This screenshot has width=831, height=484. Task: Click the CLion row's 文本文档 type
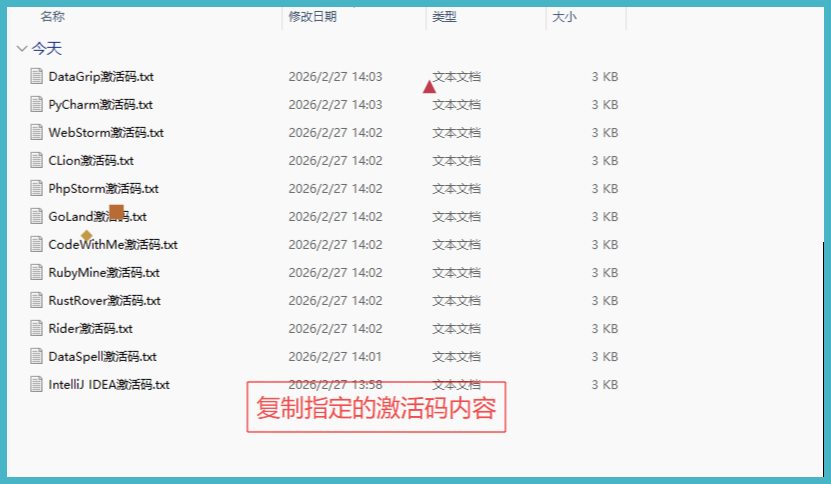[456, 161]
